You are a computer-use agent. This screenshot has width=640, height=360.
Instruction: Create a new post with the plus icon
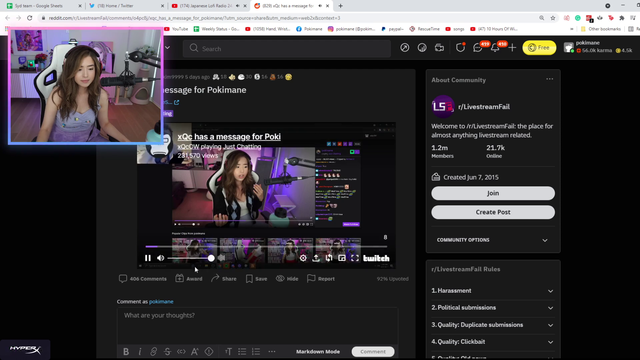[x=512, y=48]
